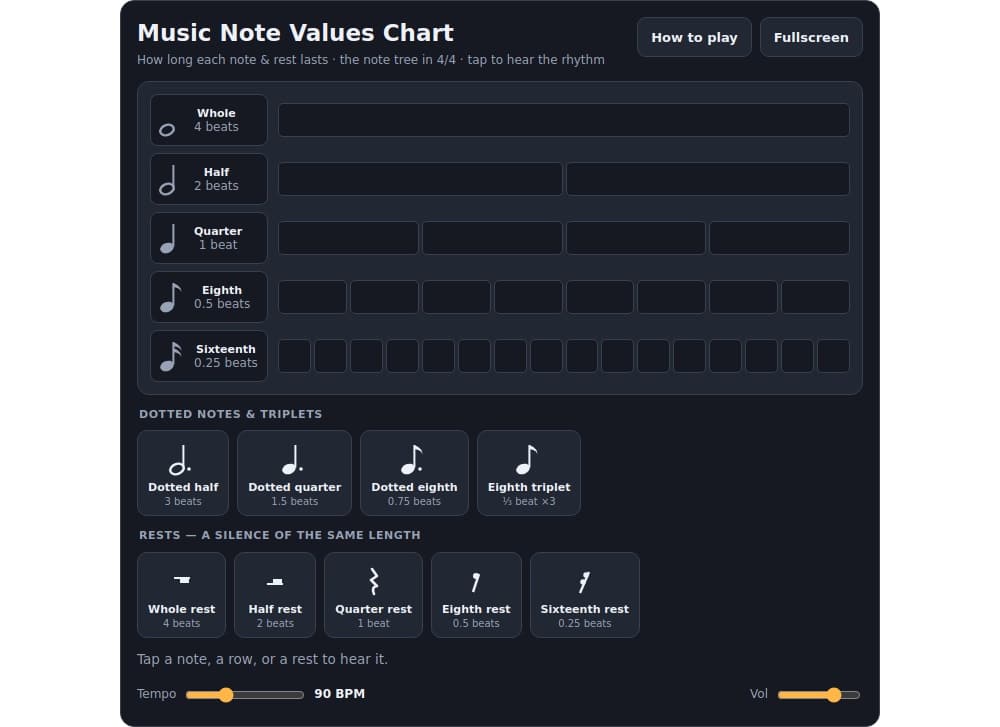The image size is (1000, 727).
Task: Click the '90 BPM' tempo value
Action: pyautogui.click(x=339, y=694)
